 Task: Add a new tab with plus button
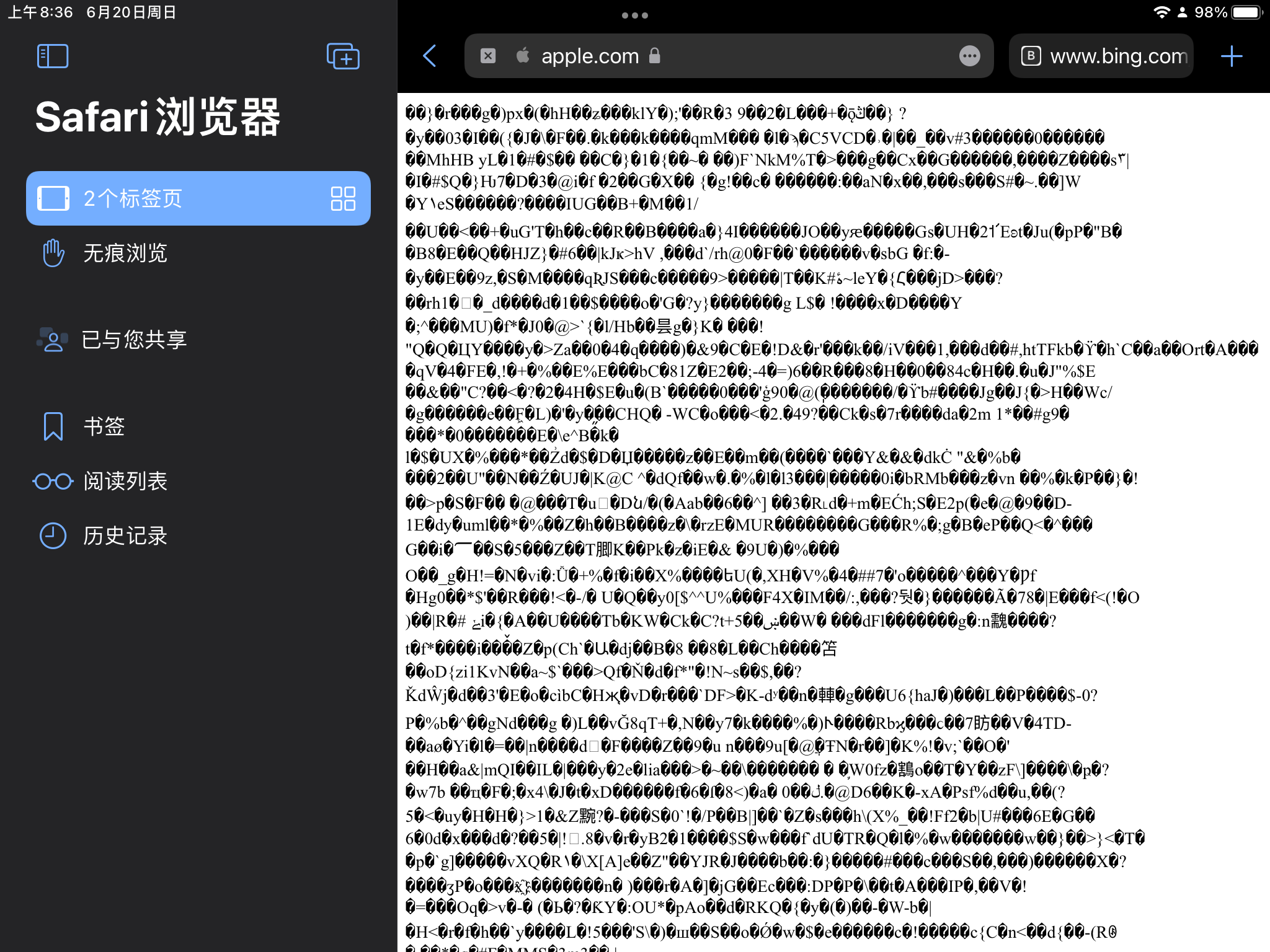1232,56
